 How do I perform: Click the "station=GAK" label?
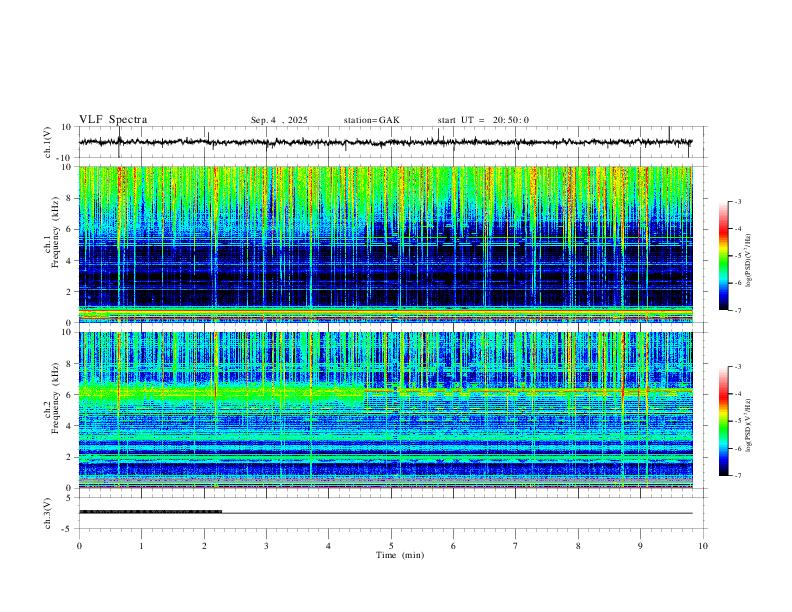pos(371,120)
